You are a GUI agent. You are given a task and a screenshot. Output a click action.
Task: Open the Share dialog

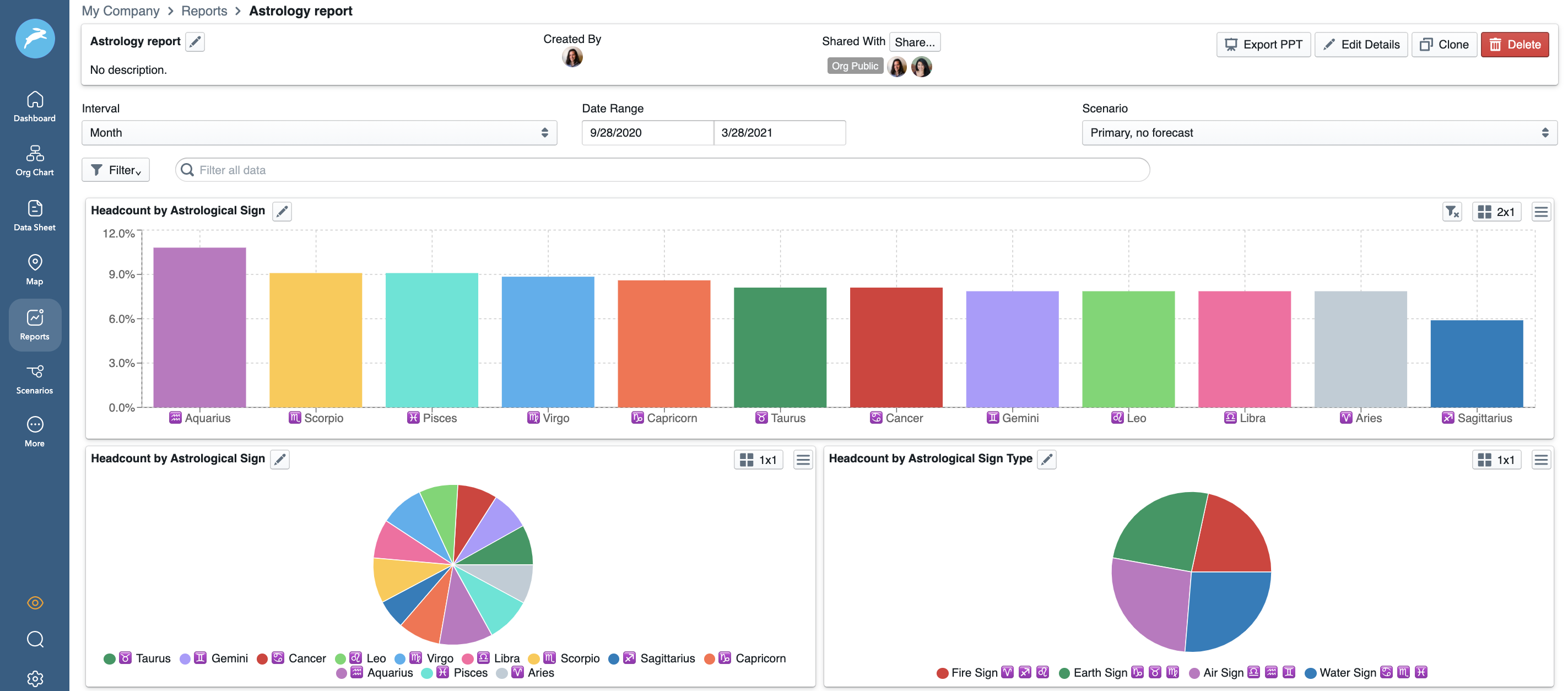pyautogui.click(x=914, y=41)
